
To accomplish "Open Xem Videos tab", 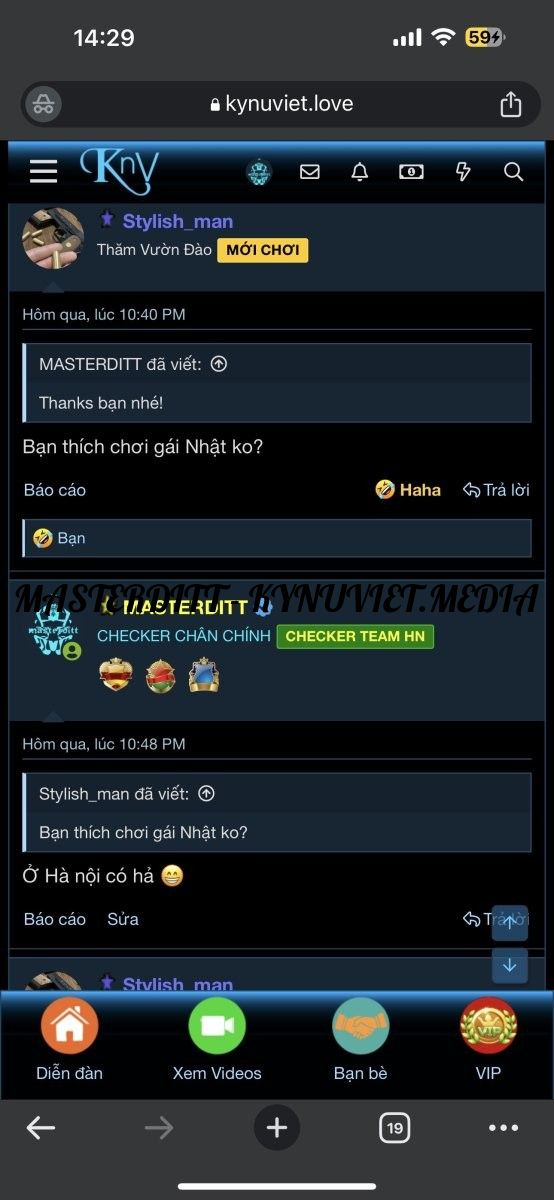I will coord(217,1040).
